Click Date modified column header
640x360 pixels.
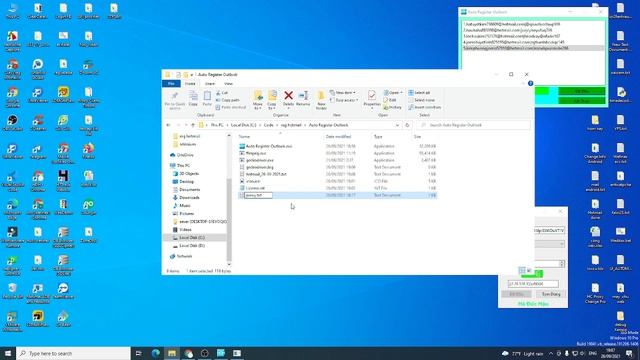coord(338,137)
